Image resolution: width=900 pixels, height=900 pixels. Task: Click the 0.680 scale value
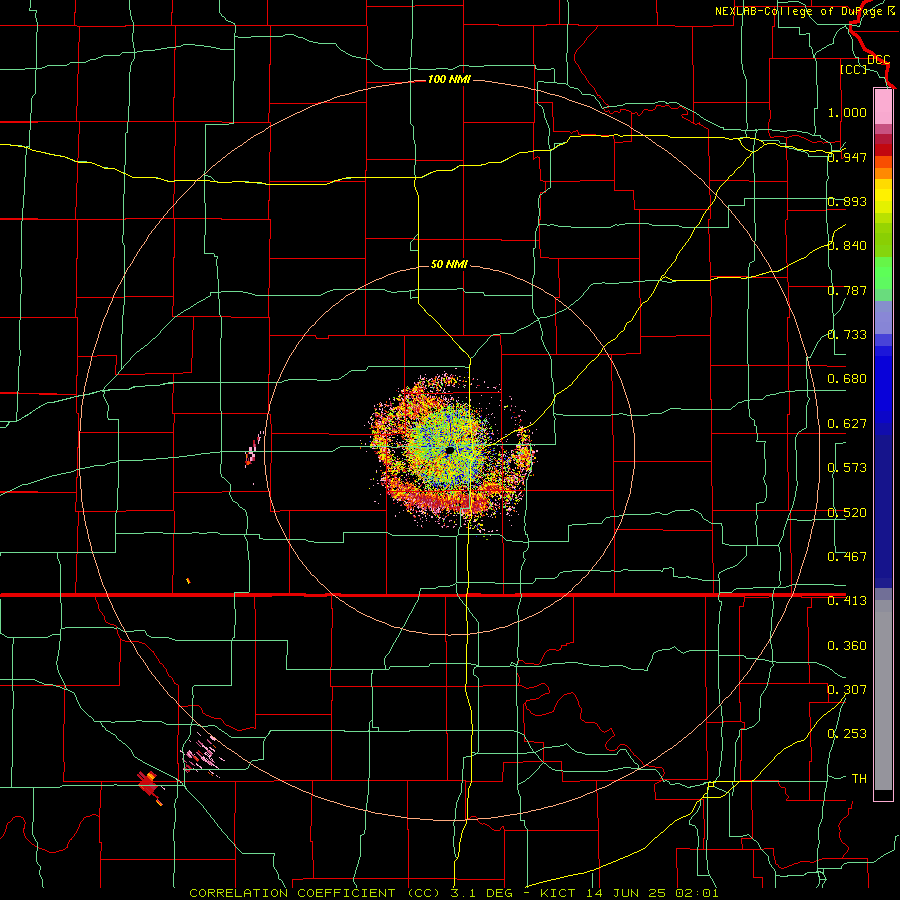(x=847, y=379)
